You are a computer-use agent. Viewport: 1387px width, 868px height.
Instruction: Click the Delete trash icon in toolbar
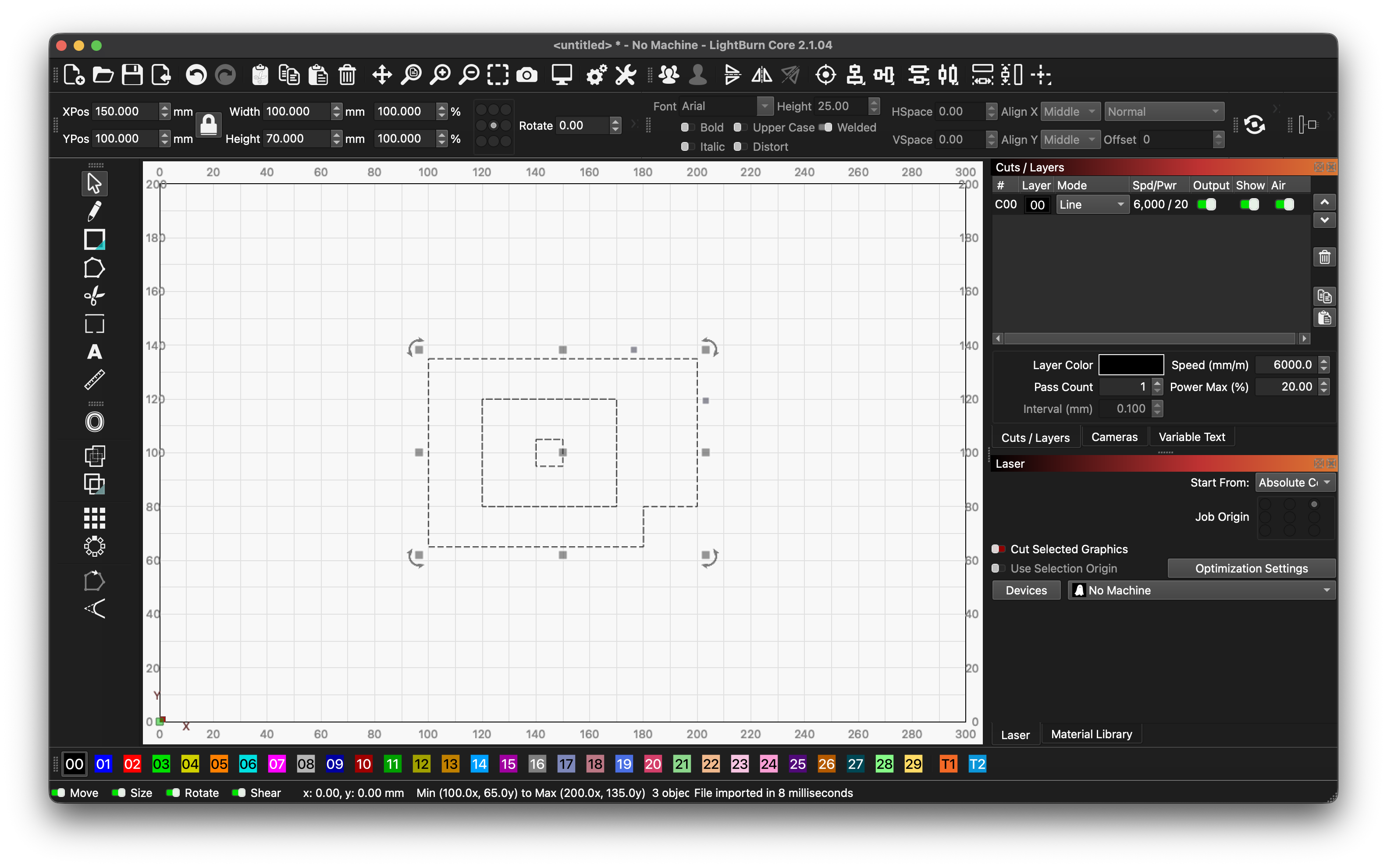click(347, 75)
